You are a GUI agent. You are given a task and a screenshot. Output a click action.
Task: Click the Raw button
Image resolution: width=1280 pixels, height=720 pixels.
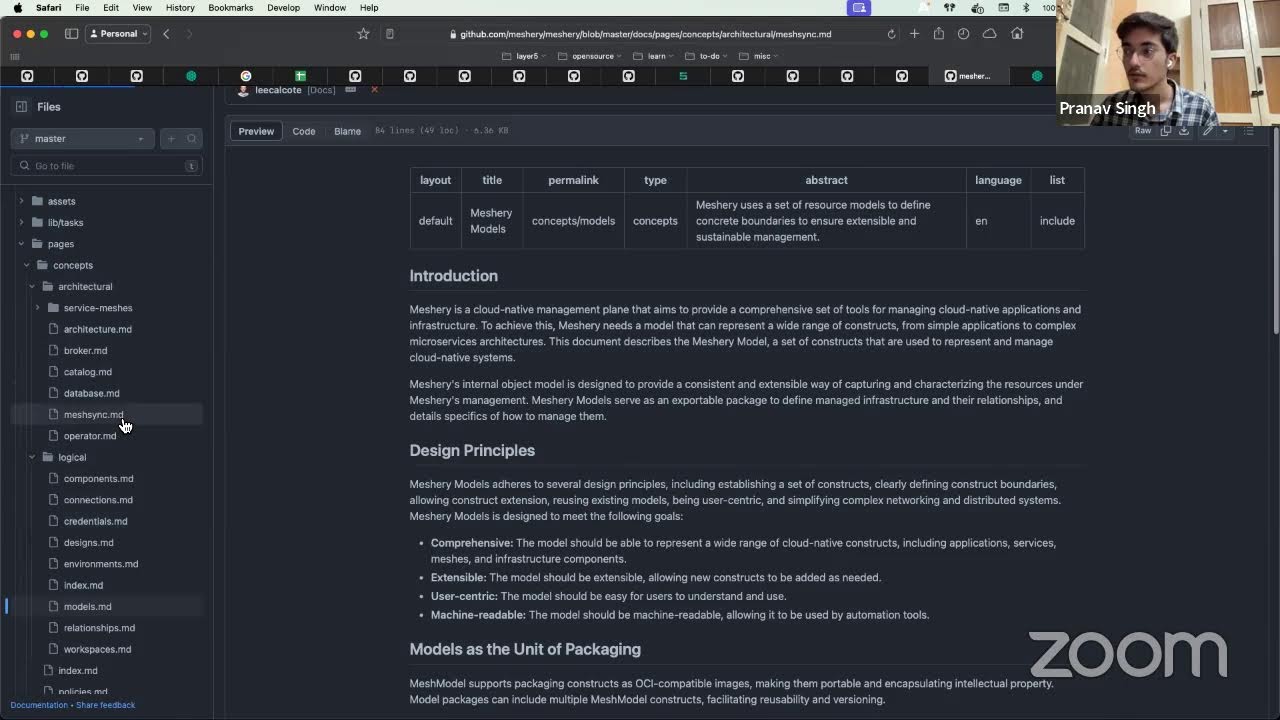click(x=1143, y=131)
